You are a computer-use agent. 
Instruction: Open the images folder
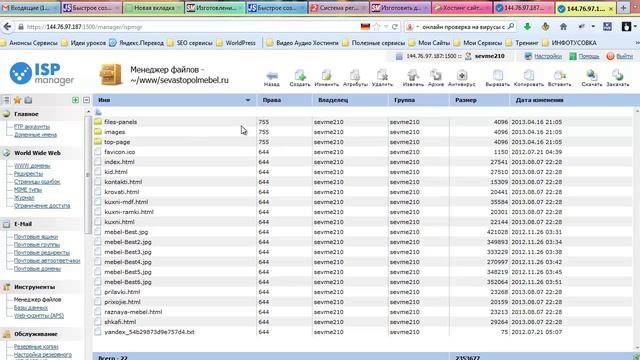115,132
